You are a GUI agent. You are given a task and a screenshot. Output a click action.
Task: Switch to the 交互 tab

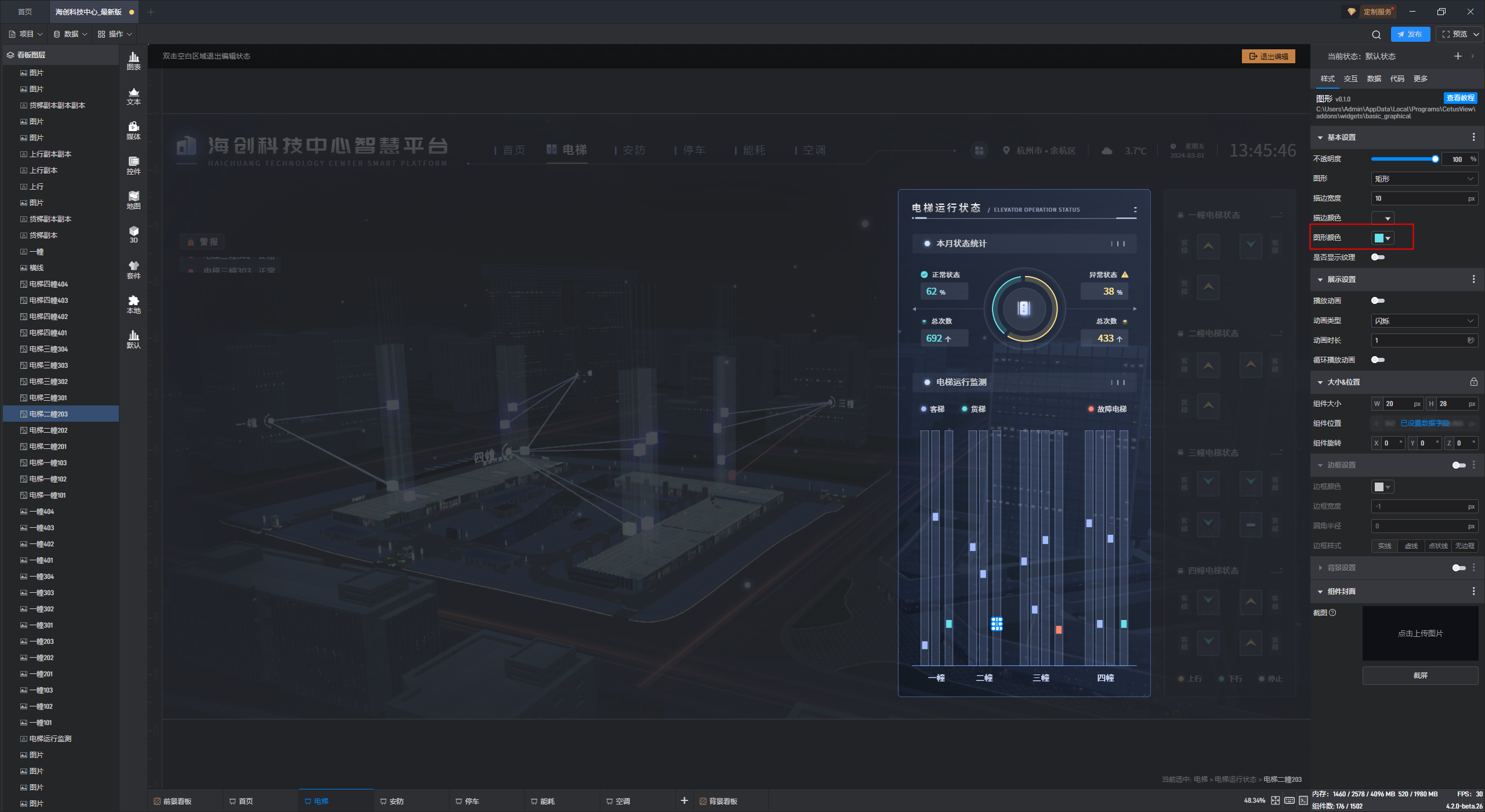point(1350,78)
